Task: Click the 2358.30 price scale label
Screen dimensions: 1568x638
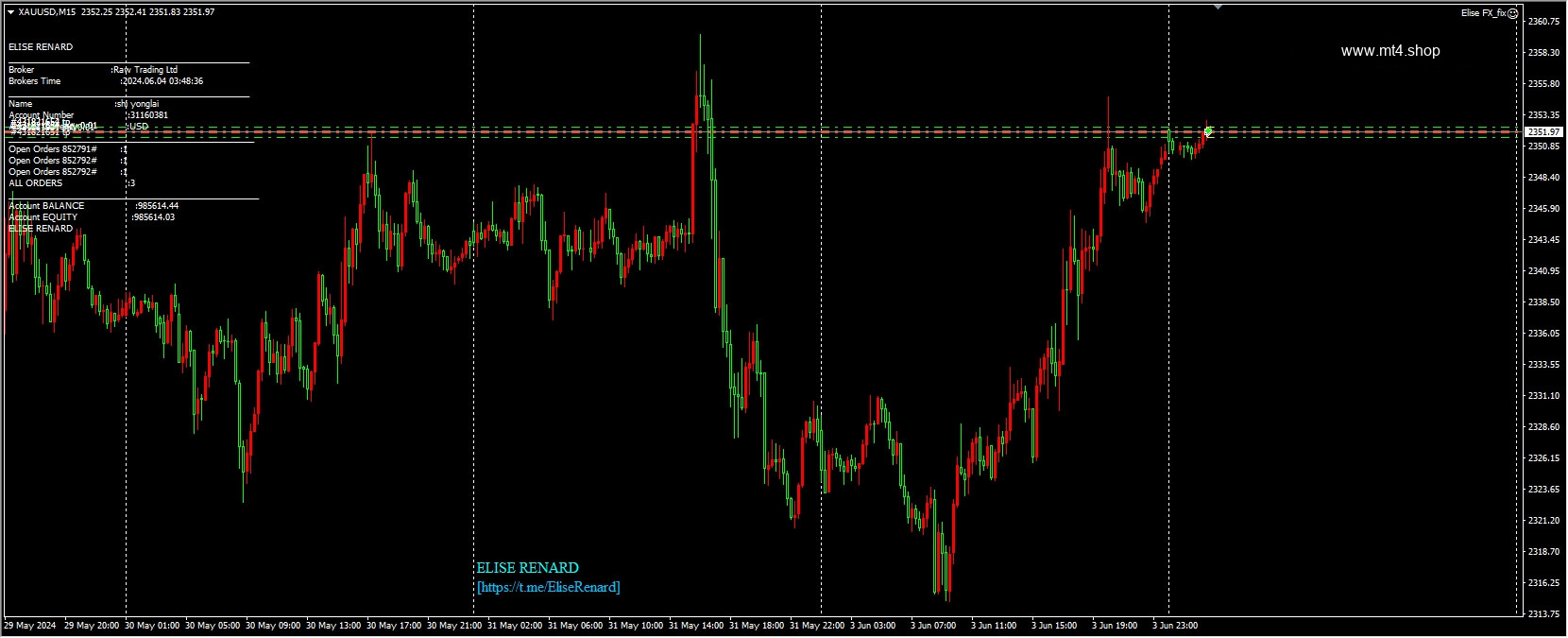Action: 1543,53
